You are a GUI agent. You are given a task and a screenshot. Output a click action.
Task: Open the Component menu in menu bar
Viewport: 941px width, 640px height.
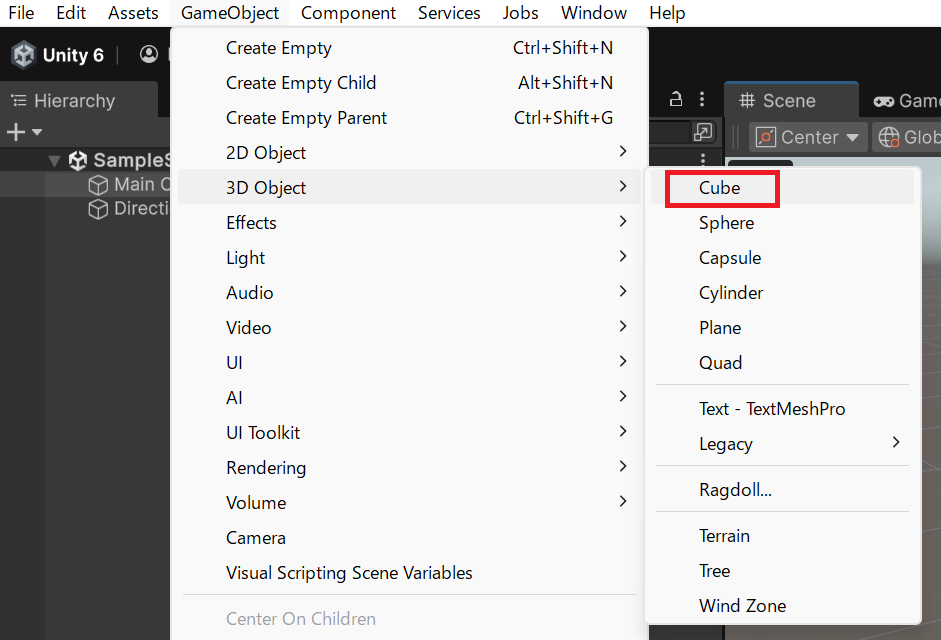pyautogui.click(x=348, y=13)
